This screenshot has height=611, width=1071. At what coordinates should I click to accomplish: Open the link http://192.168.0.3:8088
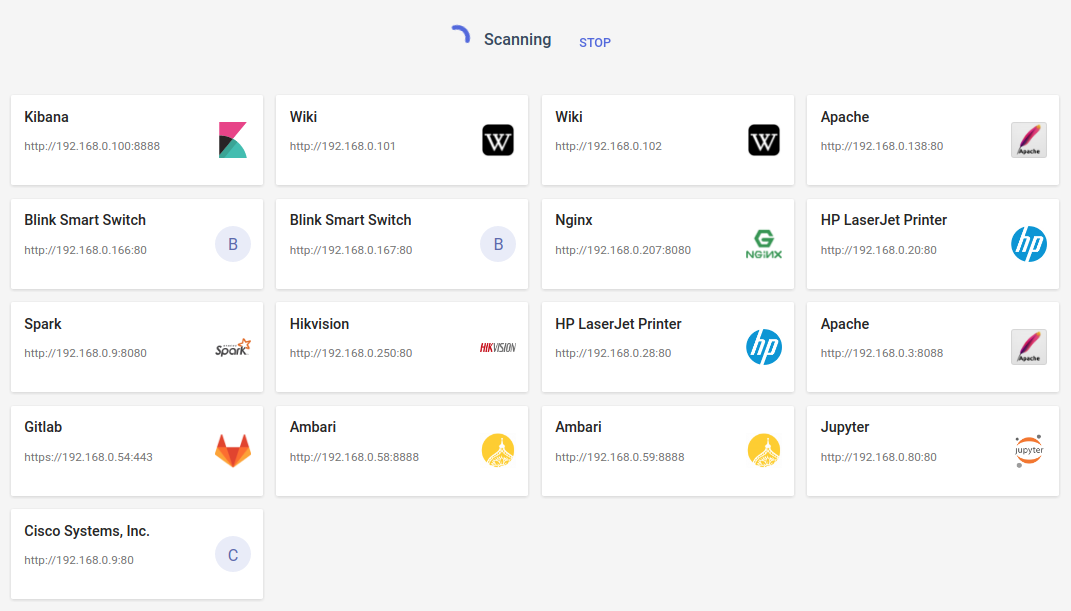coord(882,353)
